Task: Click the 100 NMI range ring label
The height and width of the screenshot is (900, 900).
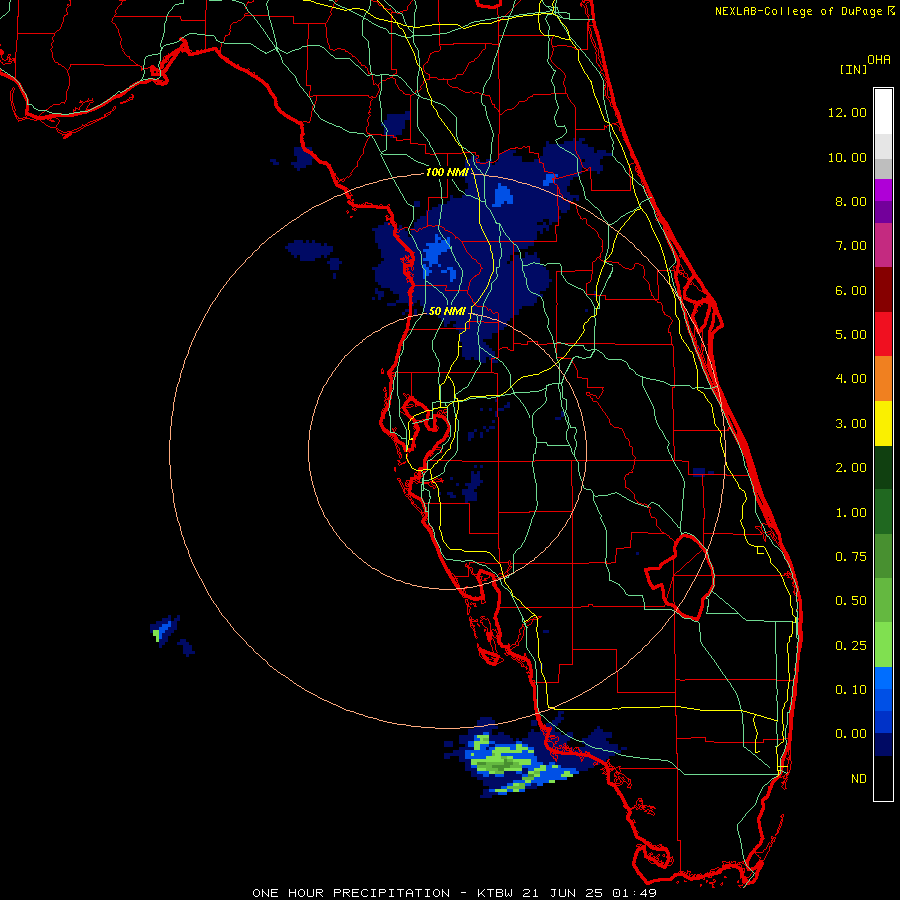Action: 447,172
